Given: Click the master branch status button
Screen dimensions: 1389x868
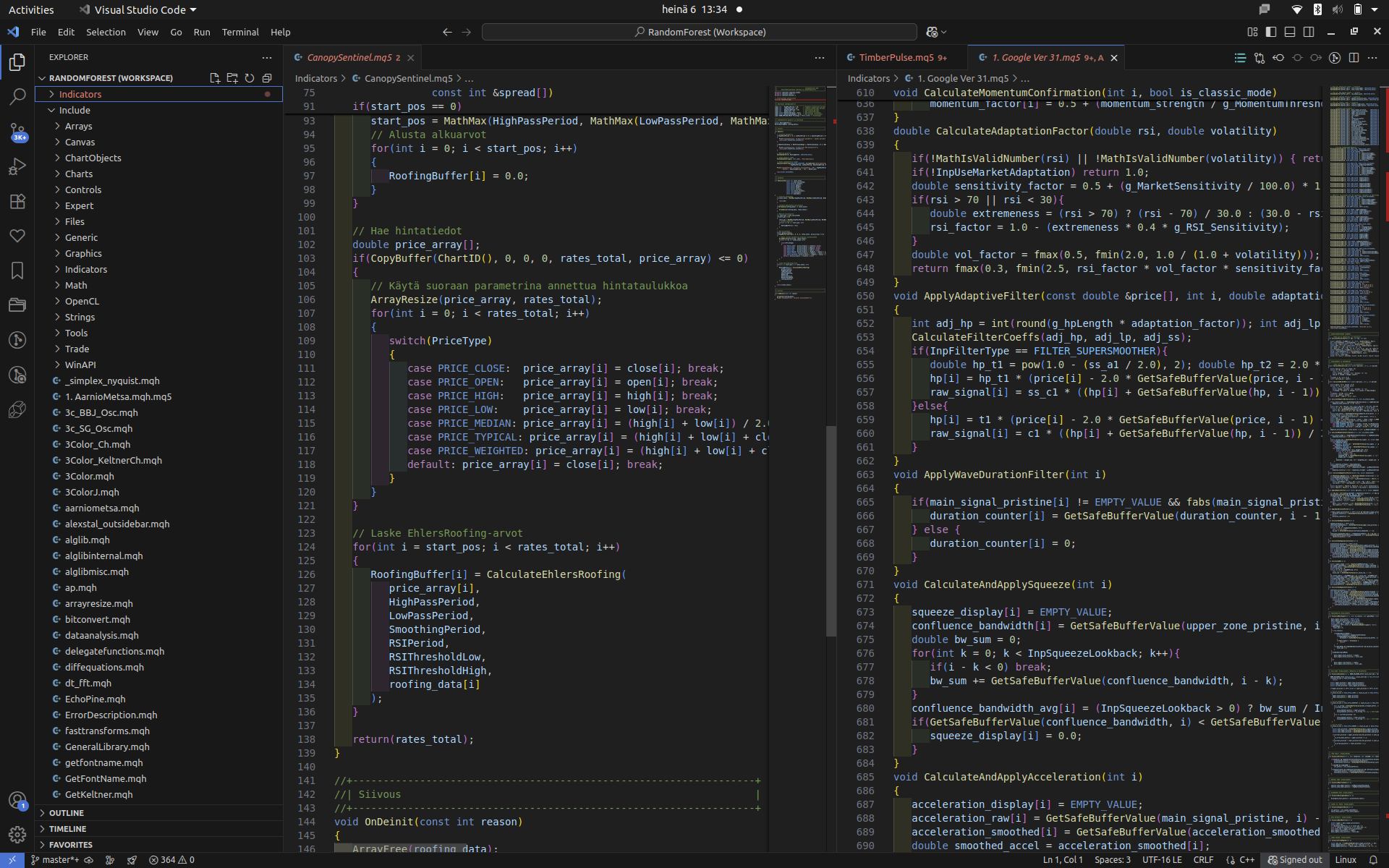Looking at the screenshot, I should pos(55,860).
